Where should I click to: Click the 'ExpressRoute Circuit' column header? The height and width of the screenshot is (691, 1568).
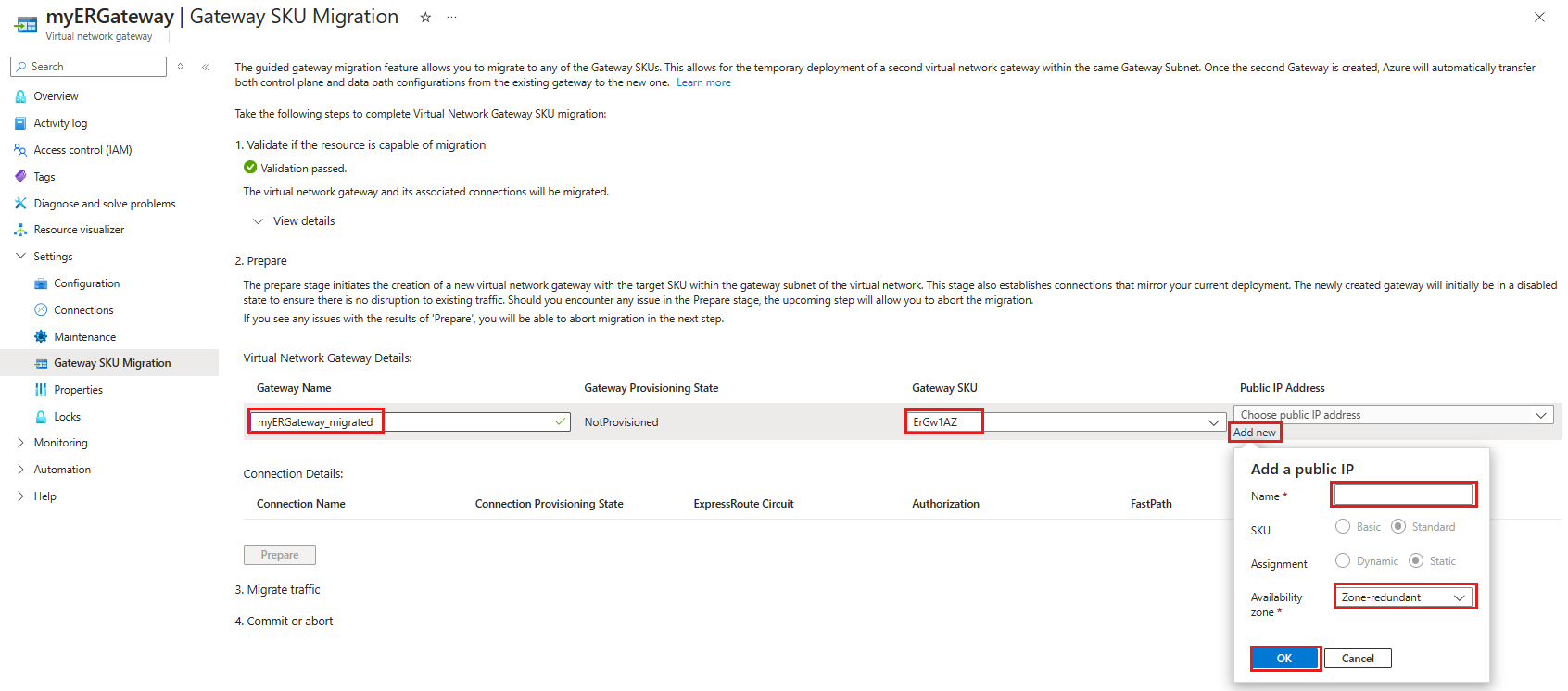click(x=743, y=504)
